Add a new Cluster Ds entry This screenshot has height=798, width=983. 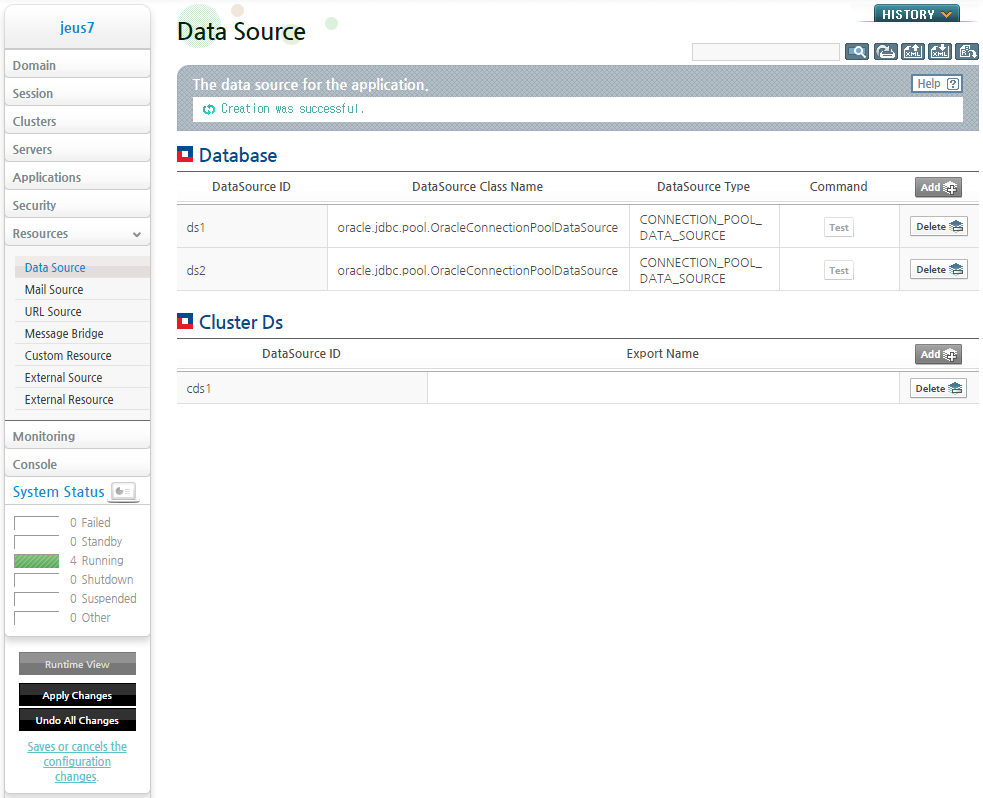click(938, 354)
